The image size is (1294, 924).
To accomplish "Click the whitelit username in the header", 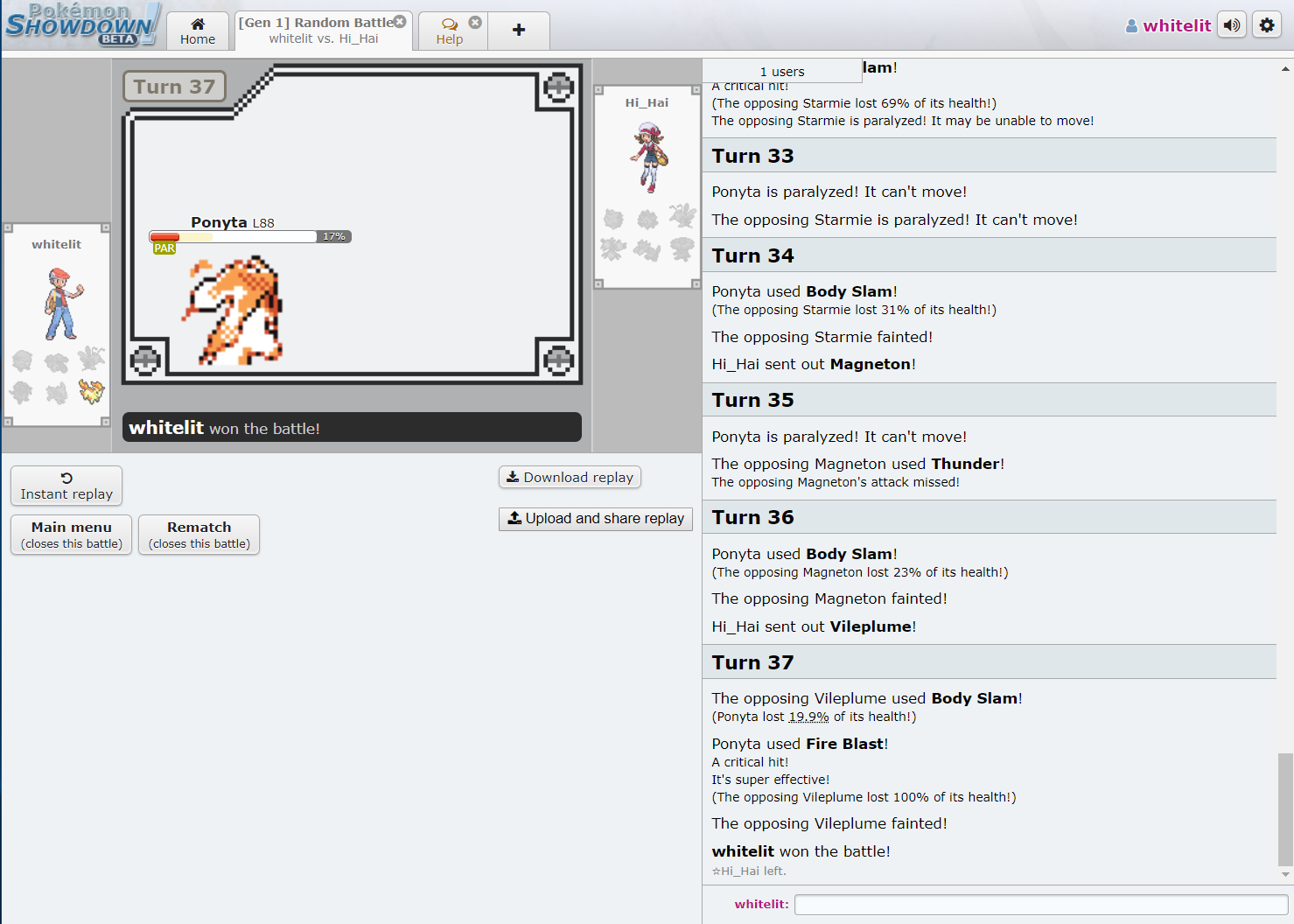I will coord(1168,25).
